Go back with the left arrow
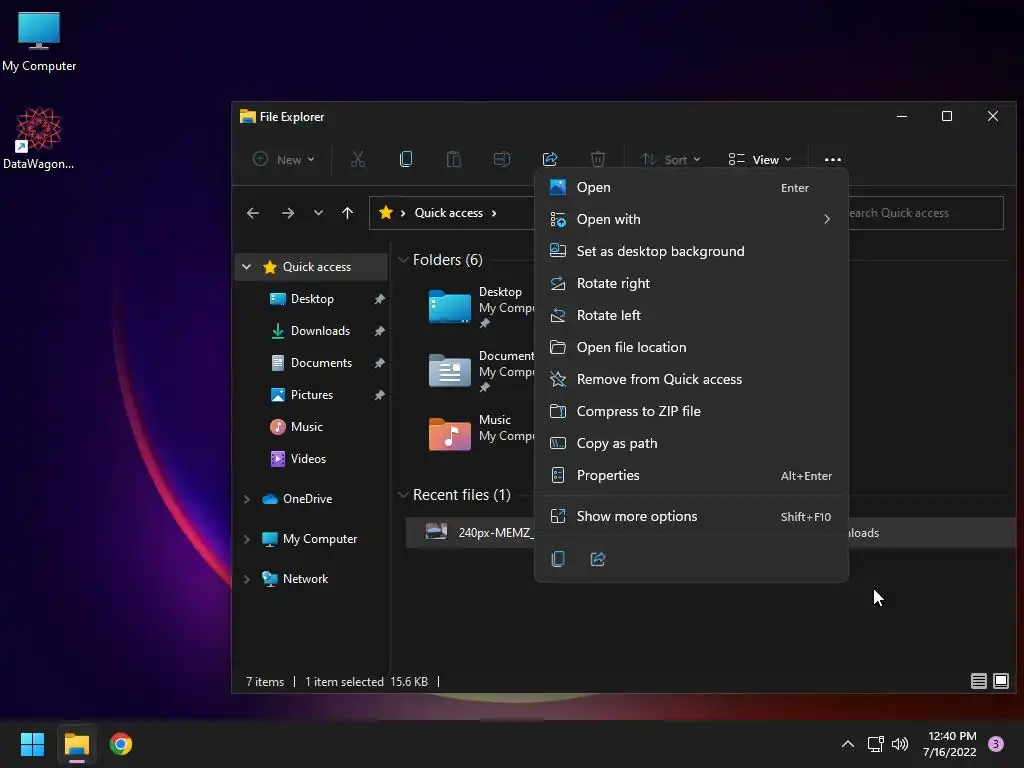The image size is (1024, 768). coord(253,213)
